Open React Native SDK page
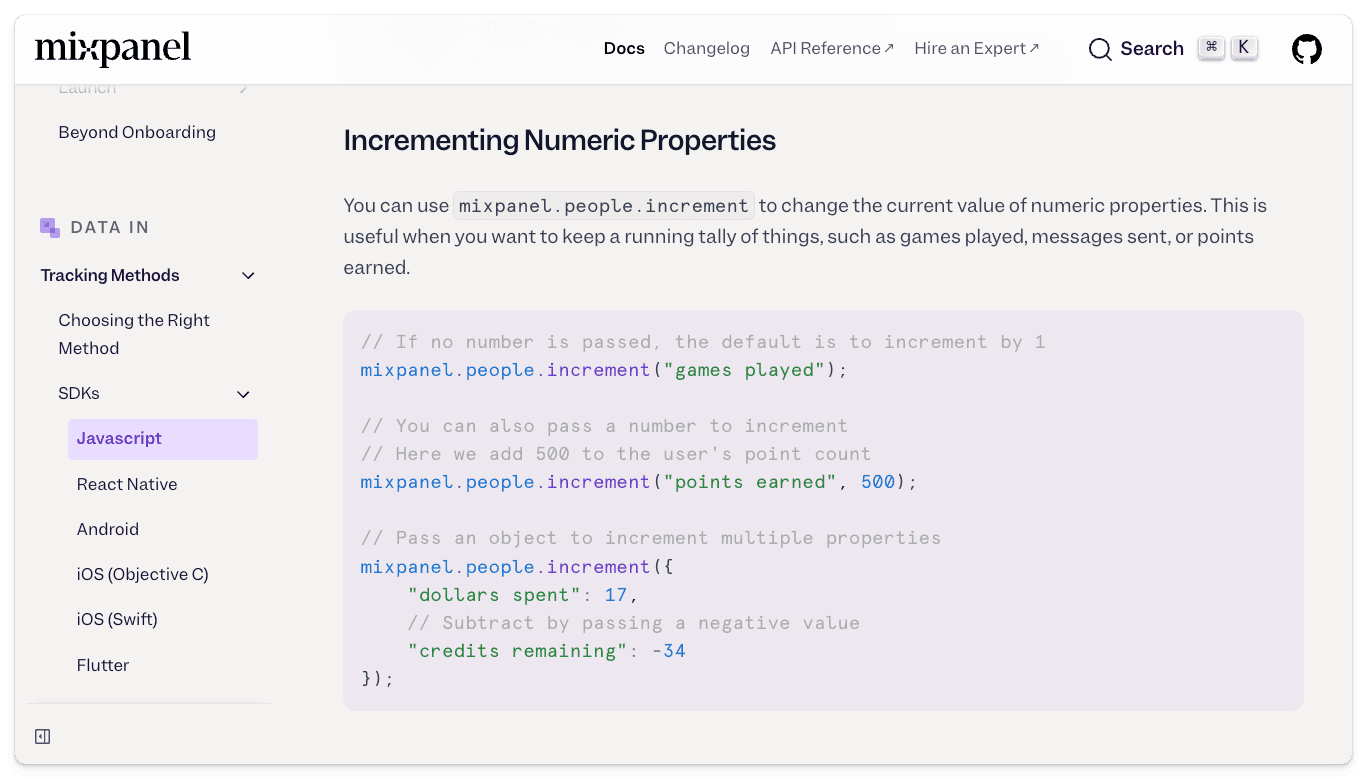Viewport: 1367px width, 779px height. (127, 484)
